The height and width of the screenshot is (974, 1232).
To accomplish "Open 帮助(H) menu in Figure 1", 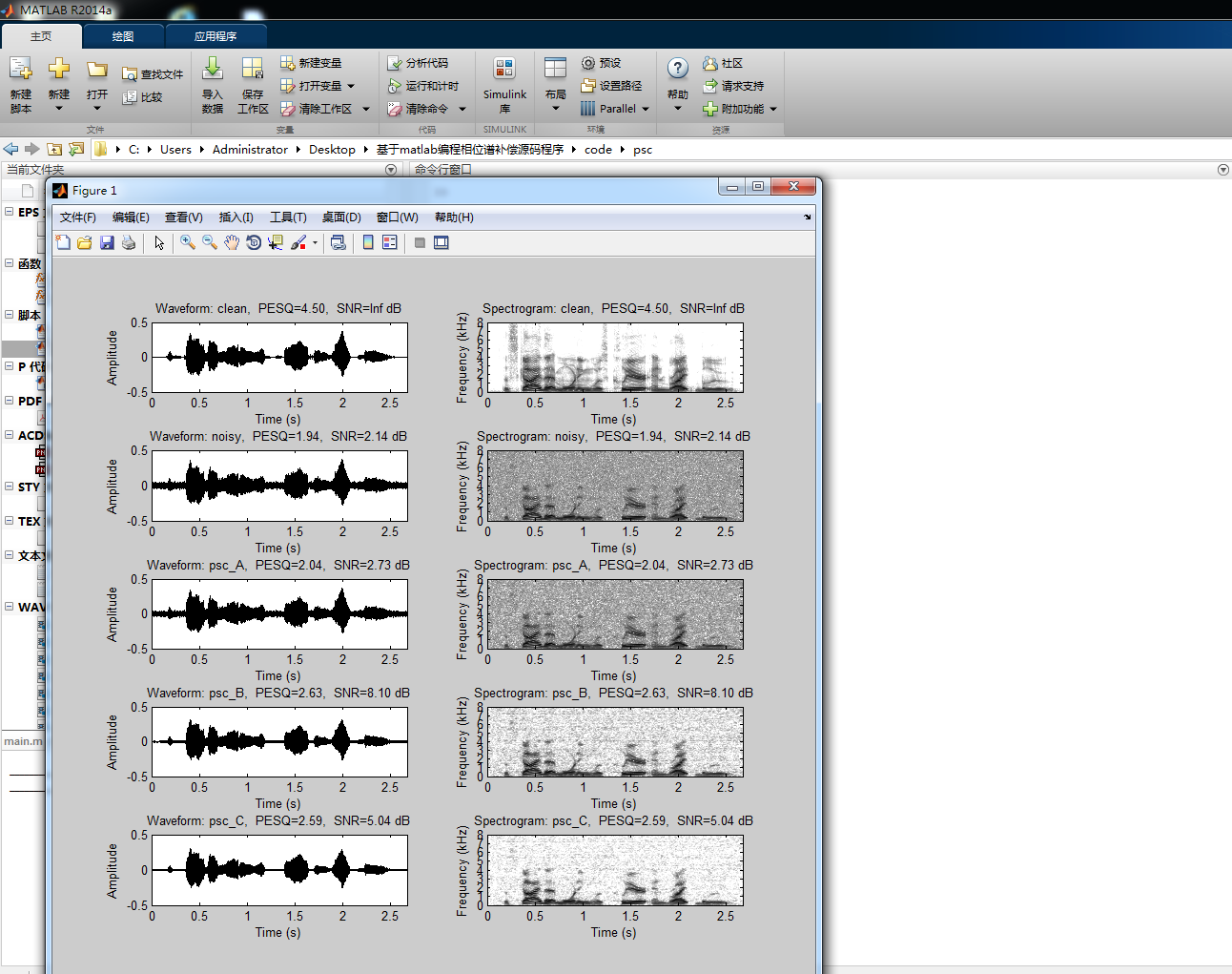I will tap(454, 218).
